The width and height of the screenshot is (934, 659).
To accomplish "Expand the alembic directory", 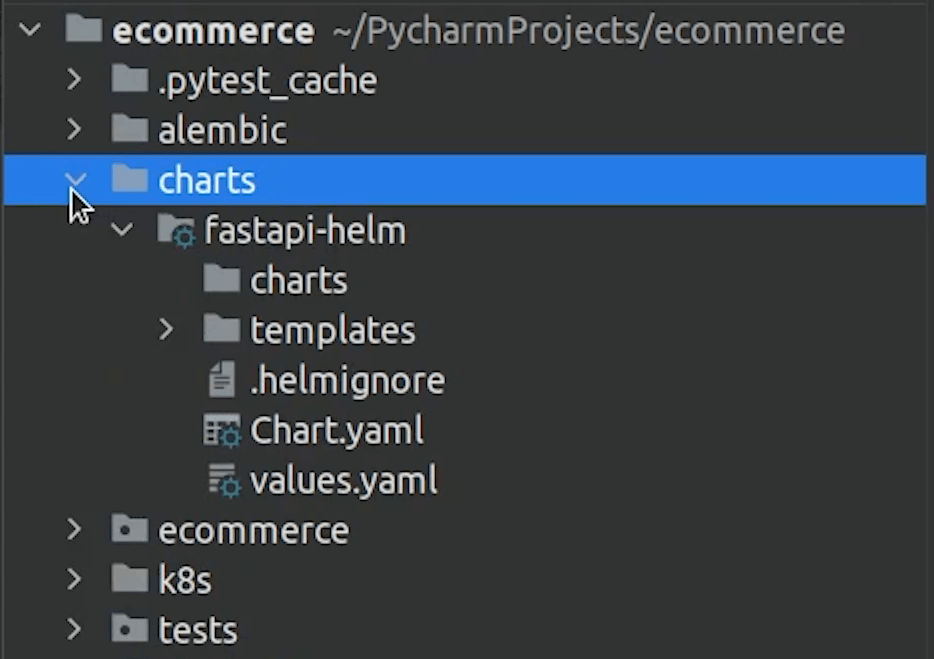I will [x=73, y=129].
